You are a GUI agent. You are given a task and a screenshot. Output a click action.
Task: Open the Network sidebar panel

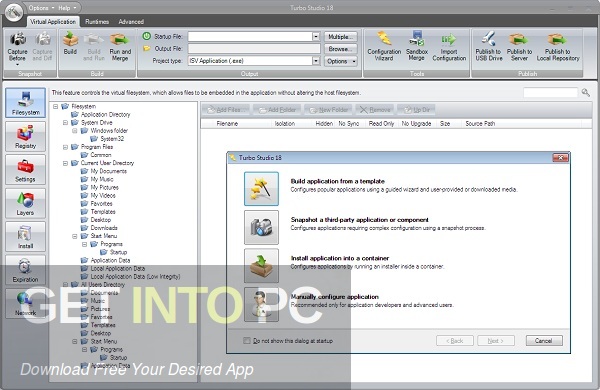[25, 303]
